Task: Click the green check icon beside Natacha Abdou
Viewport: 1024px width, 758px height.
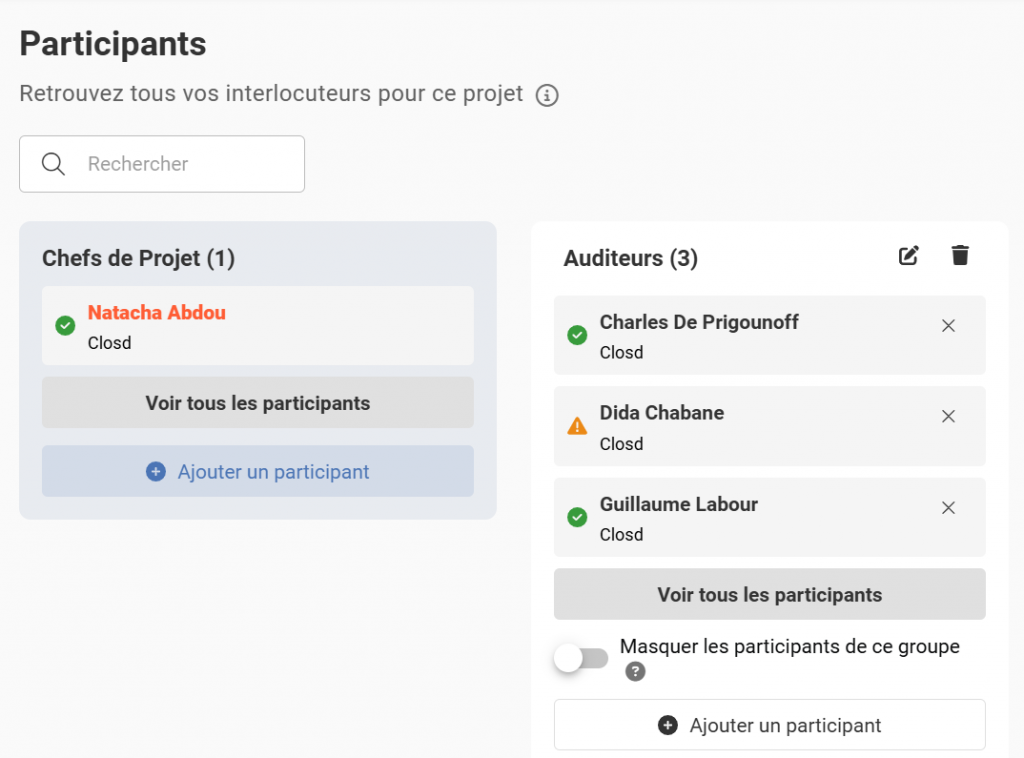Action: (x=65, y=326)
